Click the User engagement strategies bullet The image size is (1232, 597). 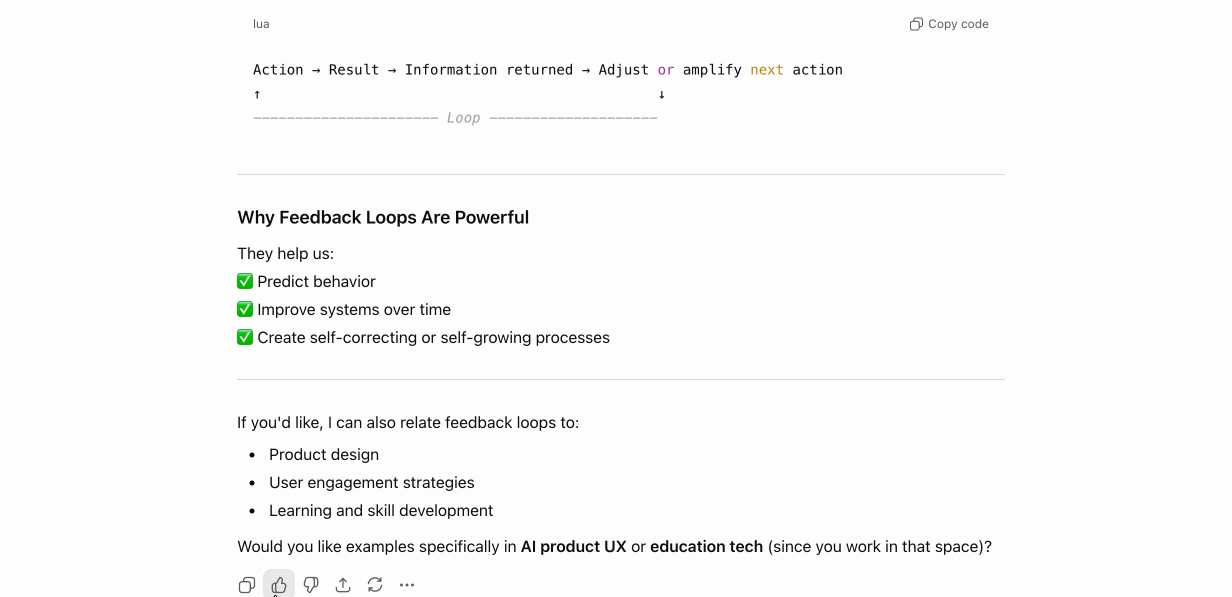(372, 483)
